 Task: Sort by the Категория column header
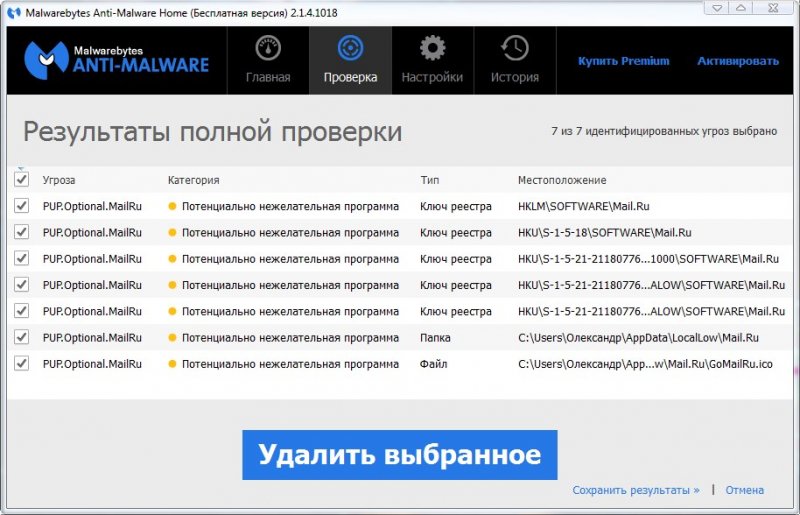point(193,180)
